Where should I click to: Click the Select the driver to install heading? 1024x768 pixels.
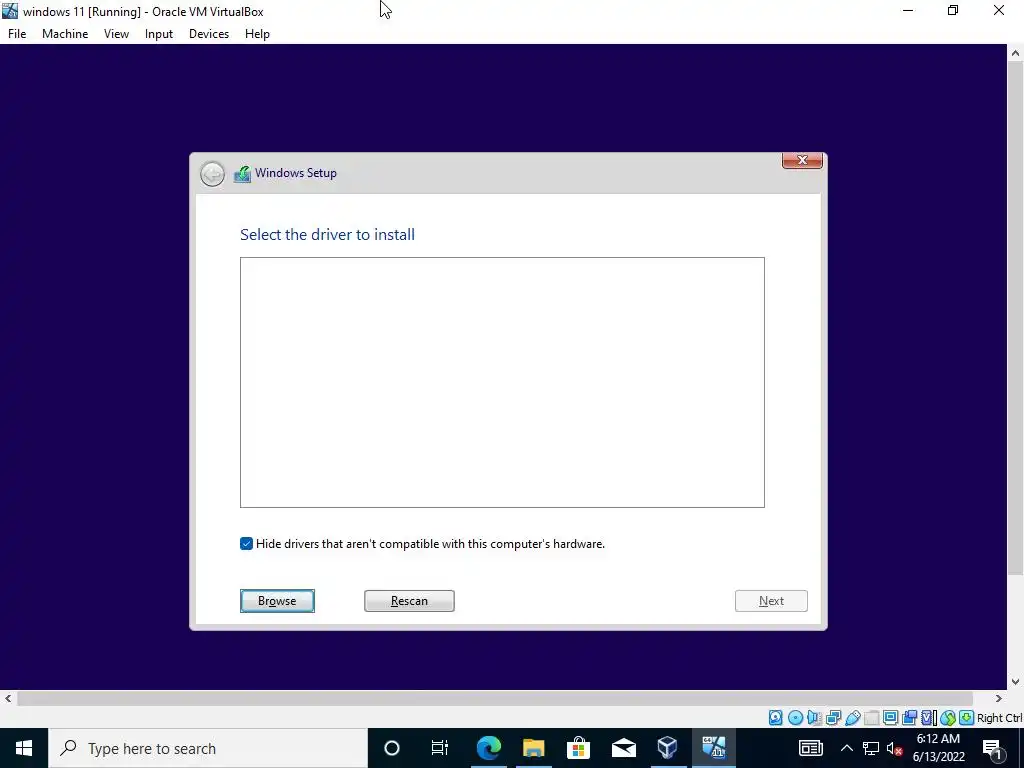[327, 234]
